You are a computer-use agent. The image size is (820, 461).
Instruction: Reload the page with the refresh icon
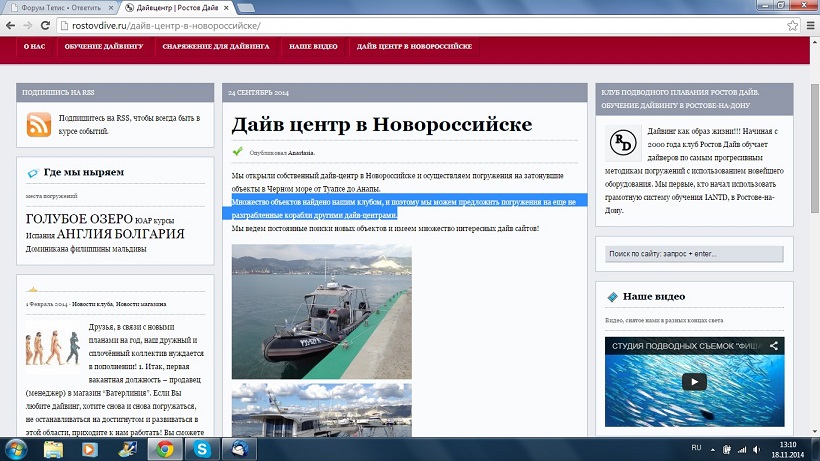45,25
